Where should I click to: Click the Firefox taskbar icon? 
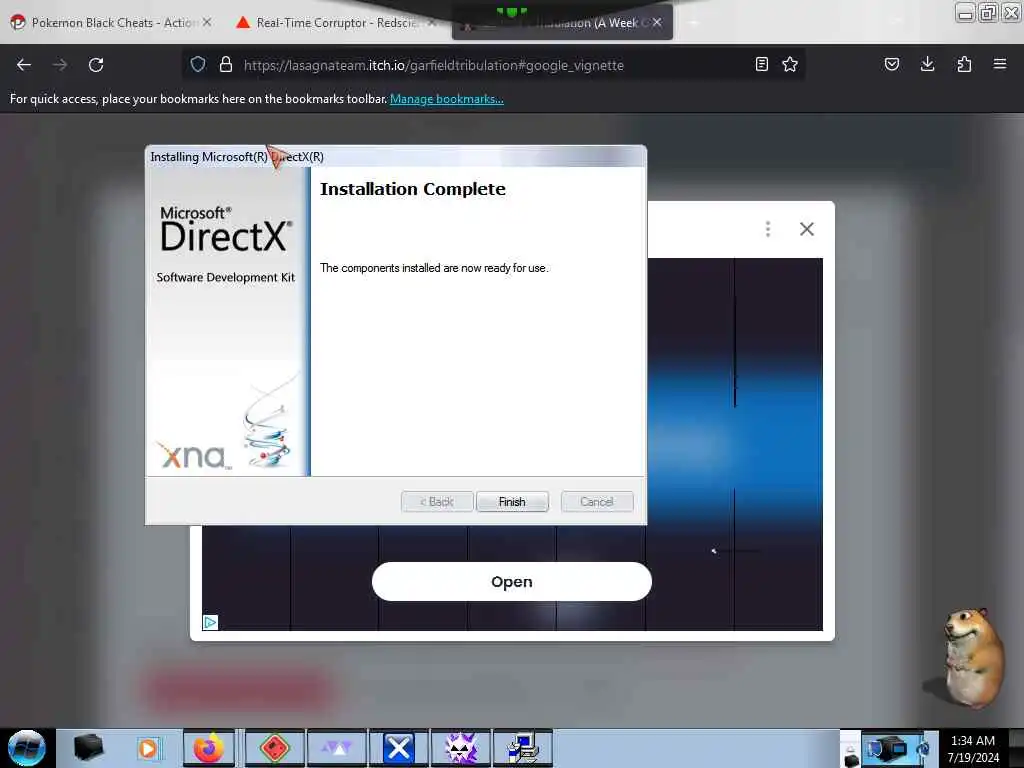(x=208, y=748)
